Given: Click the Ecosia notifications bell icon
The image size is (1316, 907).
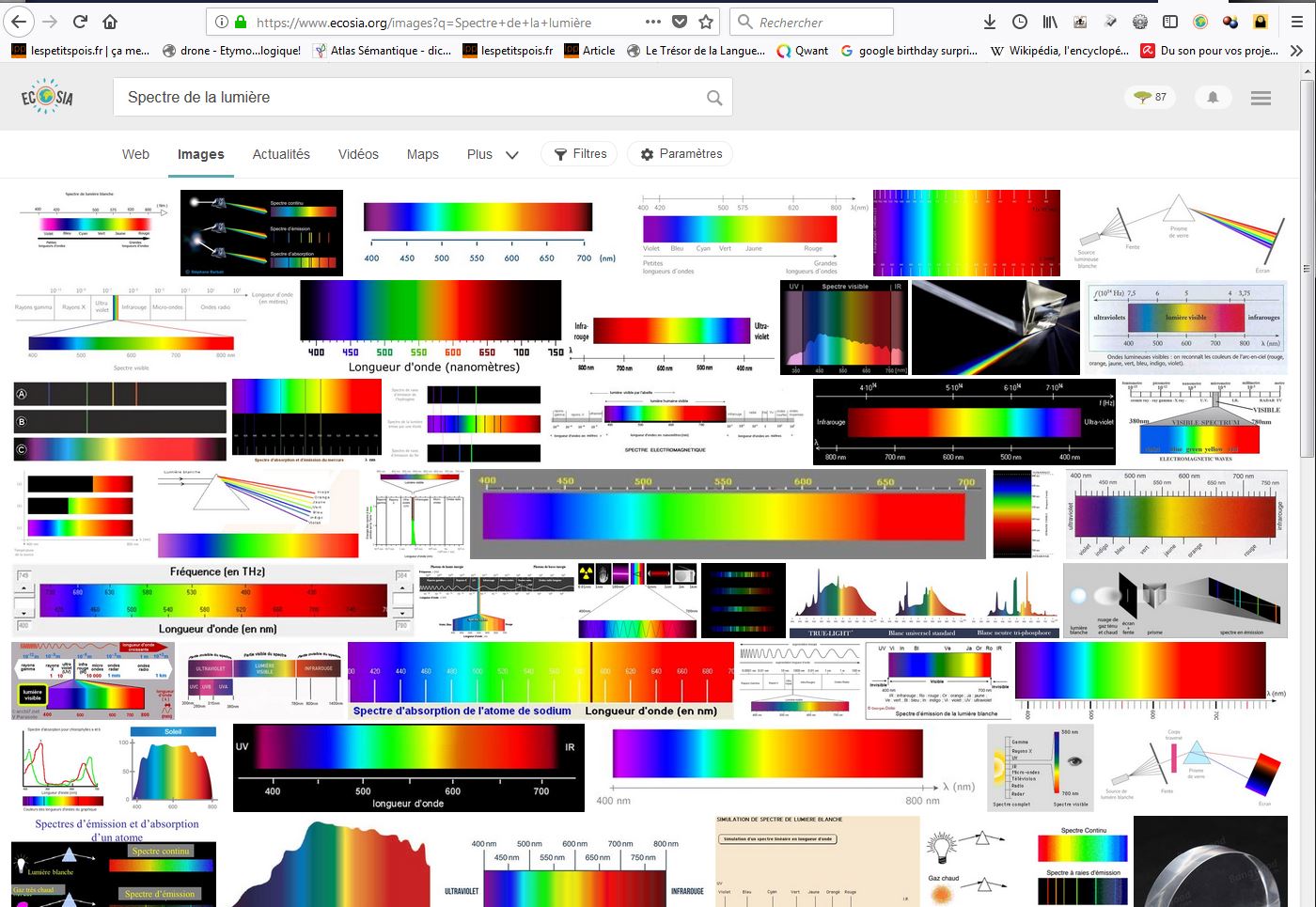Looking at the screenshot, I should (x=1213, y=97).
